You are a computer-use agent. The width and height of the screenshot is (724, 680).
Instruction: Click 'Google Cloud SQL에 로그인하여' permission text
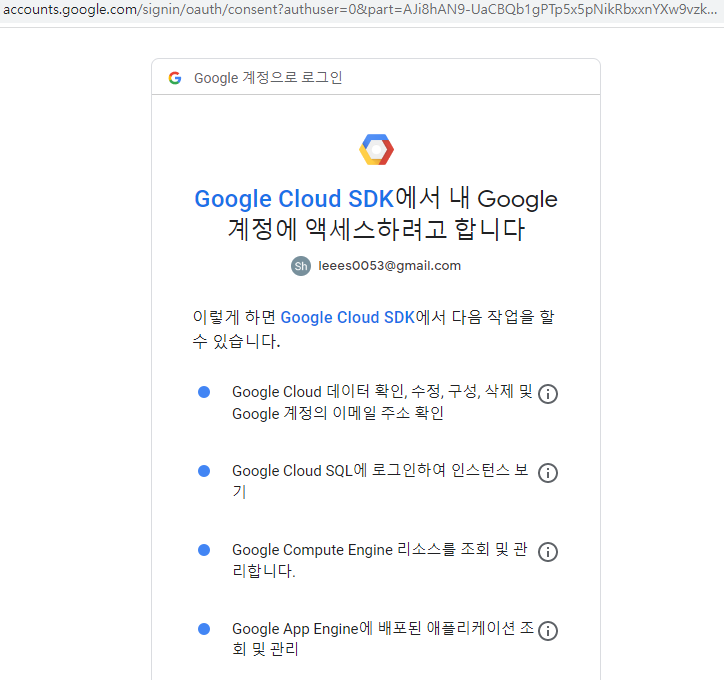(380, 481)
